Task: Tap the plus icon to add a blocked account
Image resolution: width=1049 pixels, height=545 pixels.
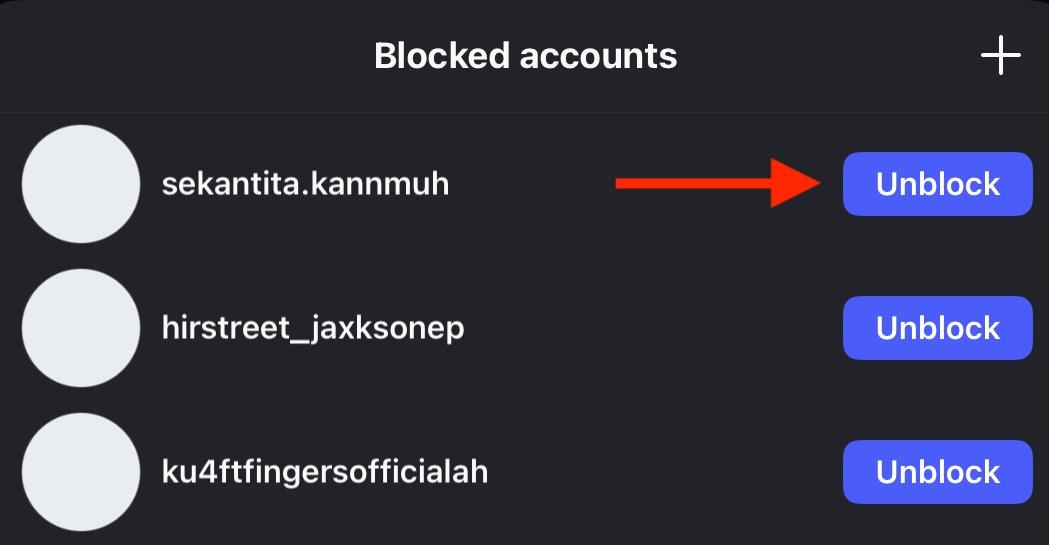Action: tap(999, 56)
